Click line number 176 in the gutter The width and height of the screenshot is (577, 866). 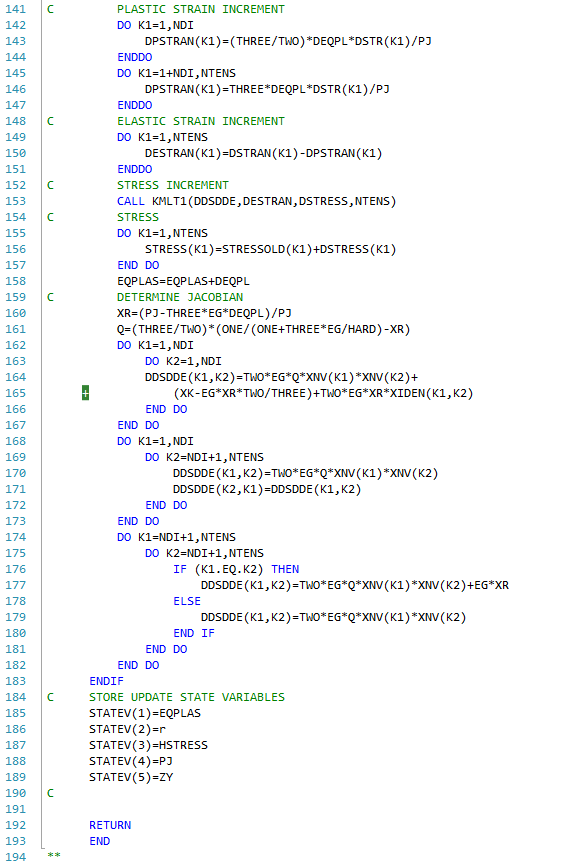tap(15, 570)
